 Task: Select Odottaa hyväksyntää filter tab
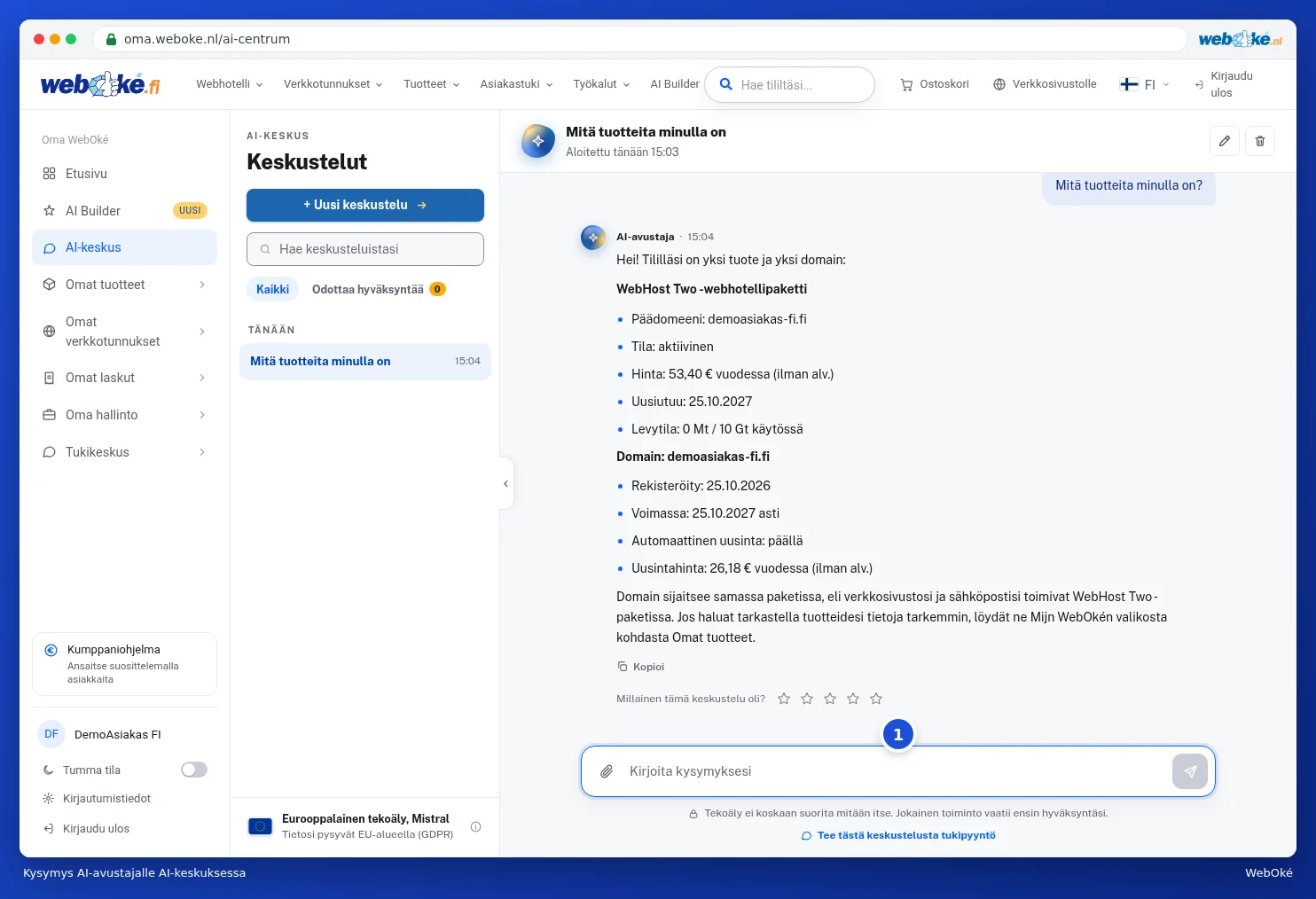379,289
